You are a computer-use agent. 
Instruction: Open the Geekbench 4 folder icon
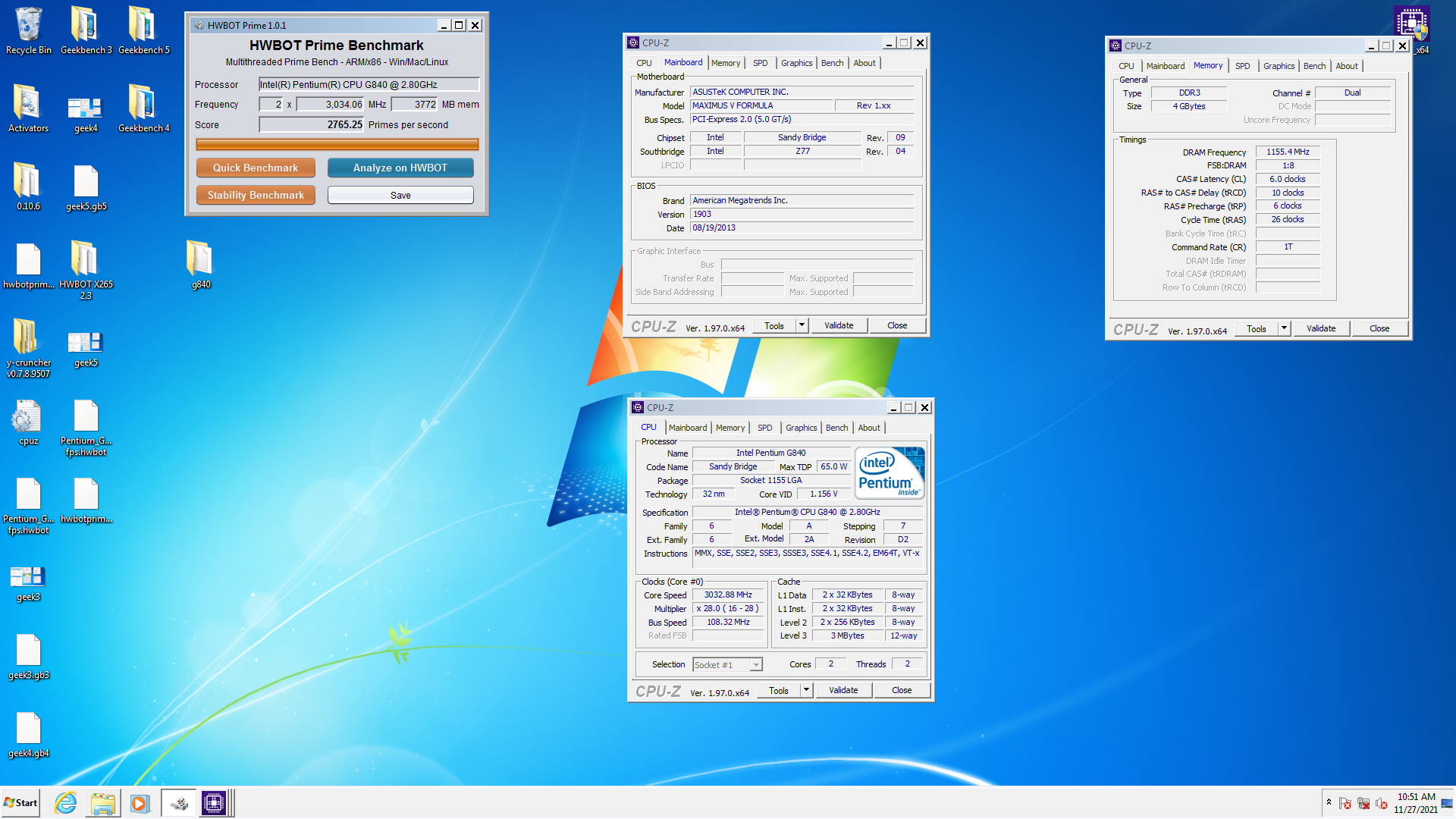pyautogui.click(x=143, y=108)
